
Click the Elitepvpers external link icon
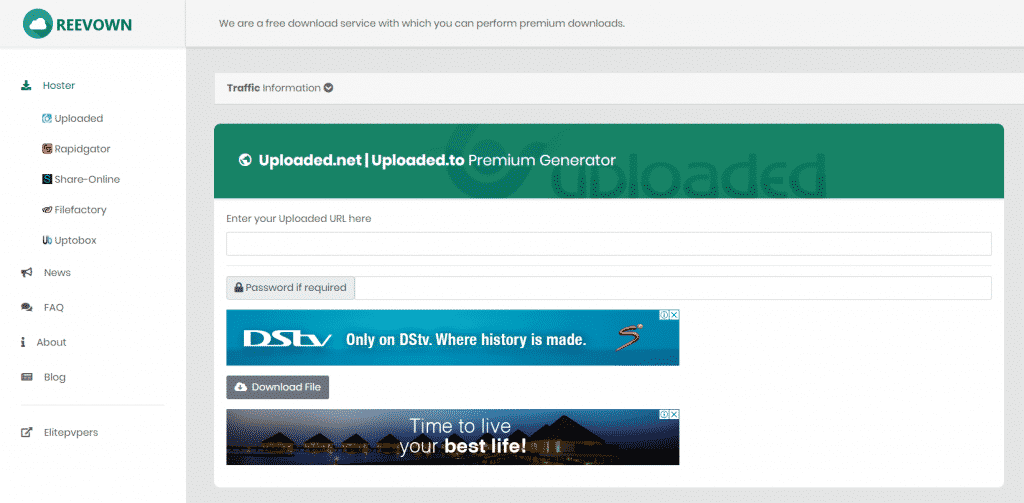click(27, 432)
